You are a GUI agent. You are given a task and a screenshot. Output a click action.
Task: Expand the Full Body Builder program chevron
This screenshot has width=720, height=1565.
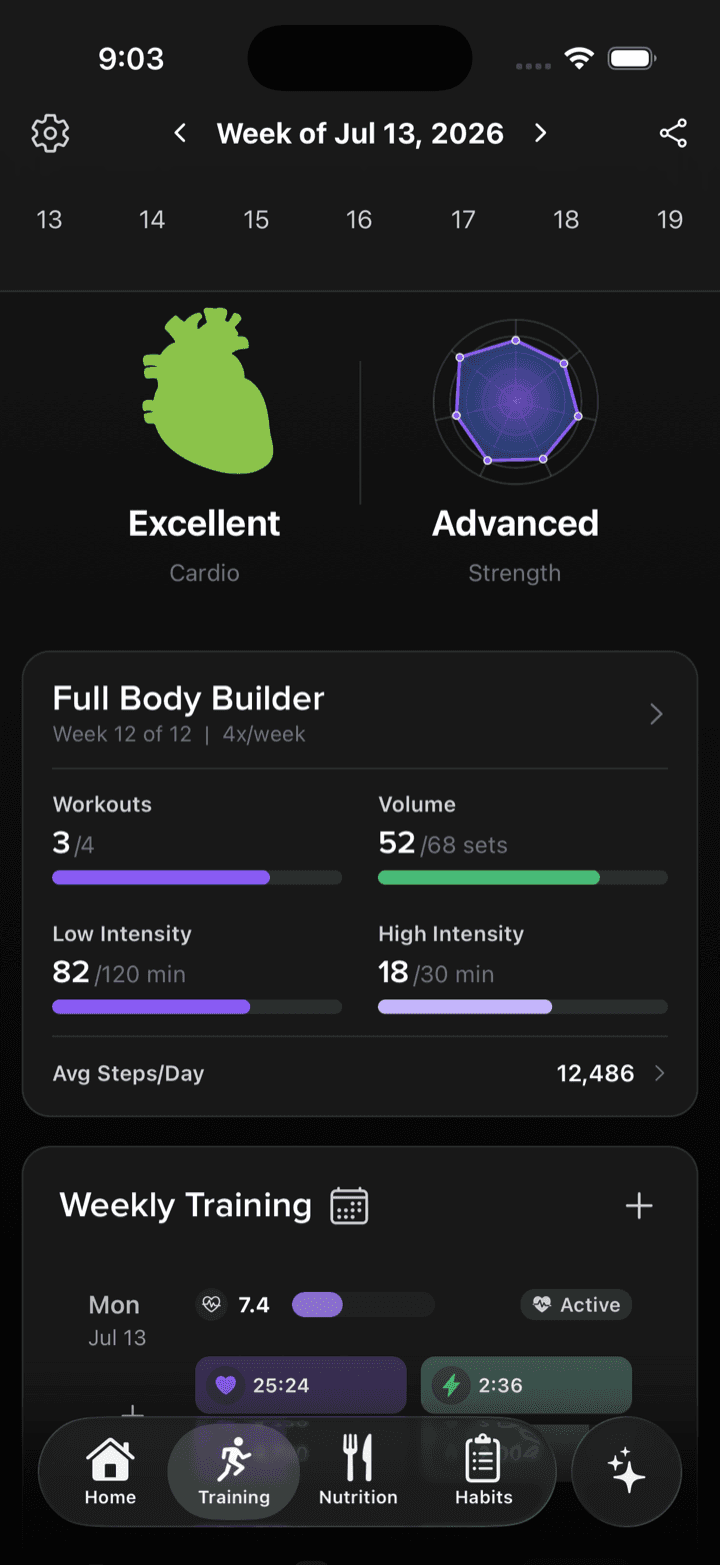(656, 714)
